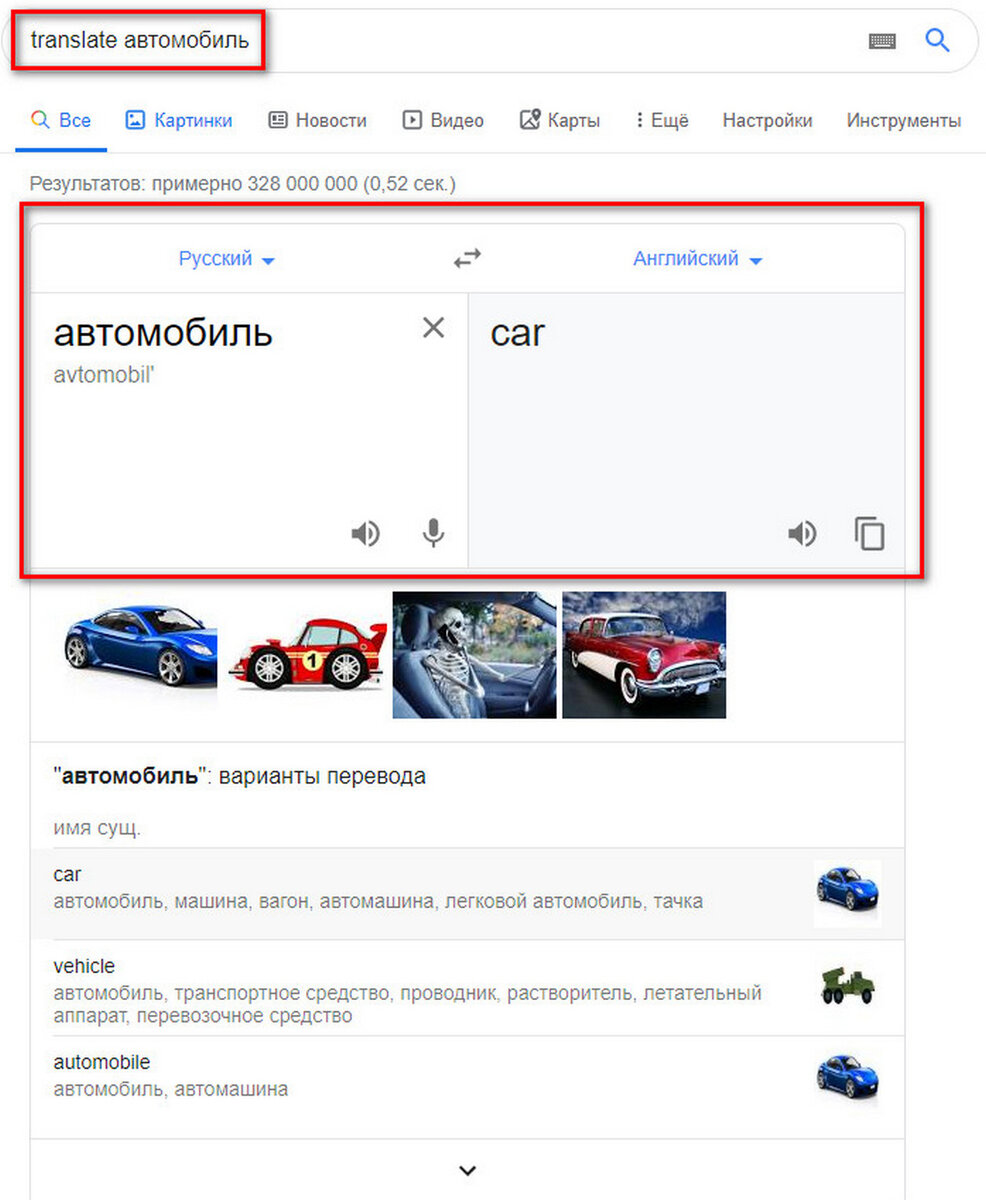Open the Английский language dropdown
The width and height of the screenshot is (986, 1200).
[x=697, y=258]
